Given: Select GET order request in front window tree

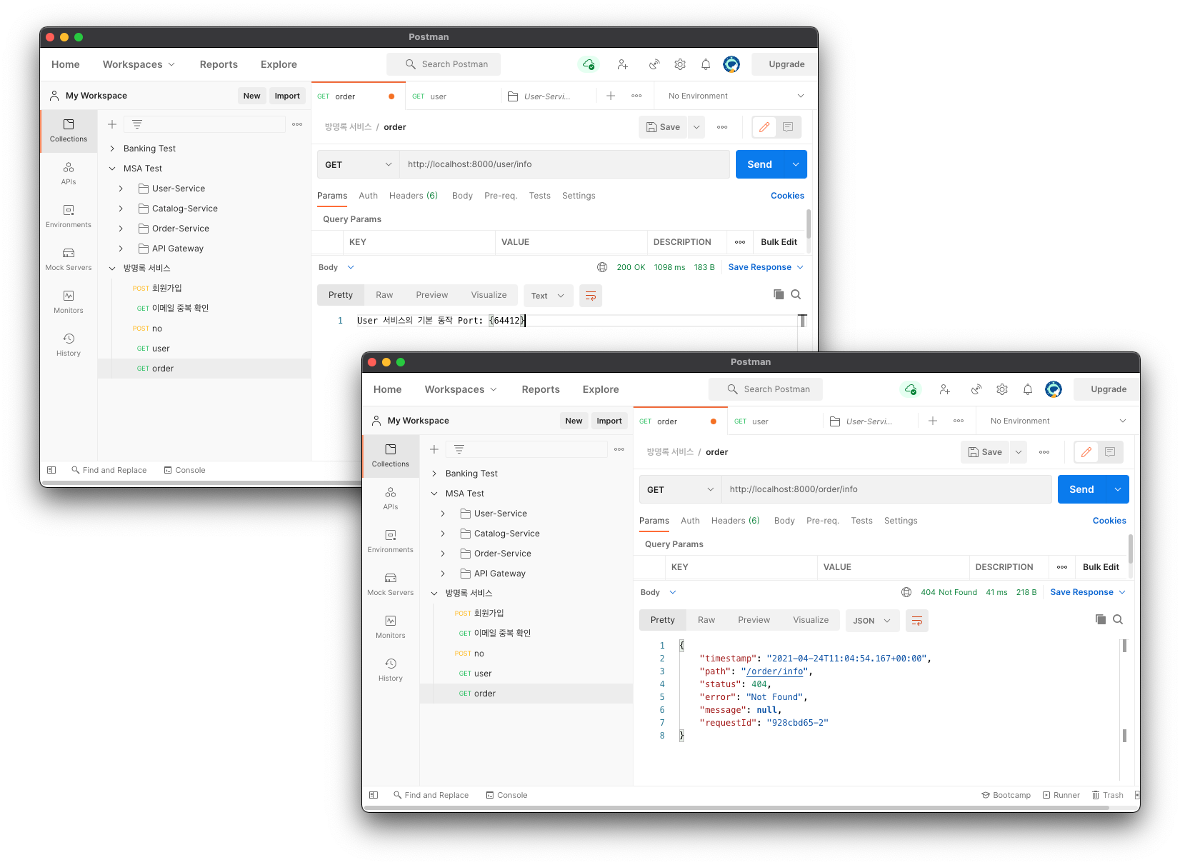Looking at the screenshot, I should click(x=527, y=693).
